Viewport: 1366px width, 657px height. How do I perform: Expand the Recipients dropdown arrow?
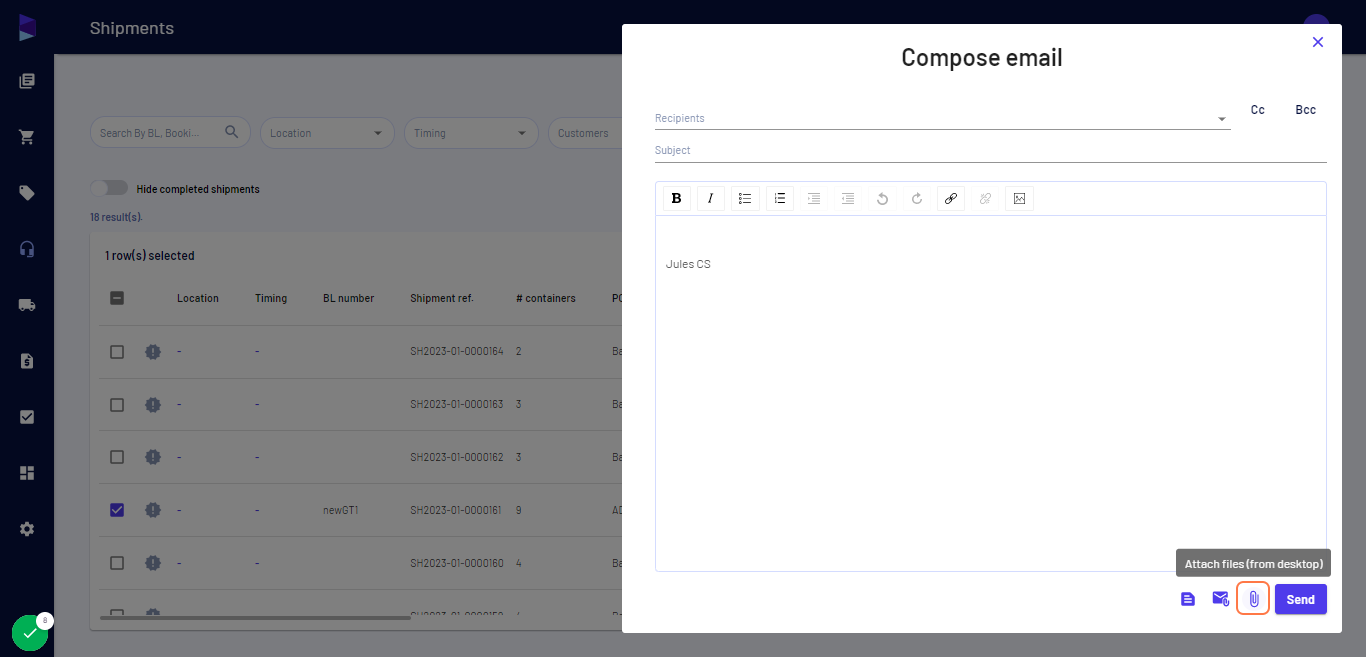(1221, 119)
